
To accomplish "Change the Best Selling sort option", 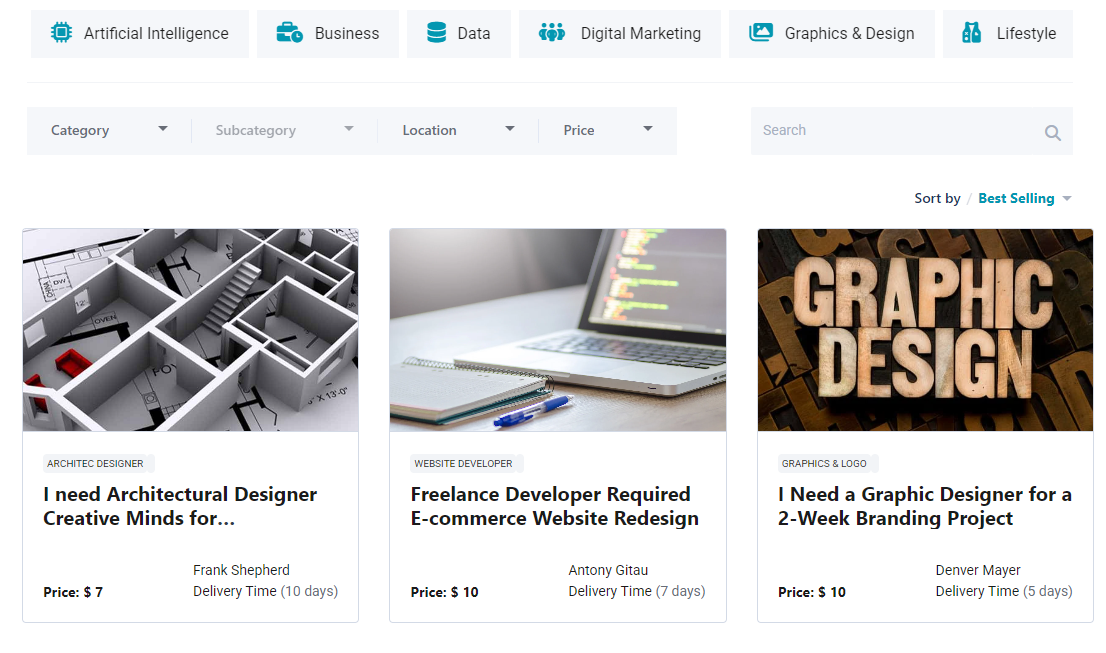I will tap(1024, 198).
